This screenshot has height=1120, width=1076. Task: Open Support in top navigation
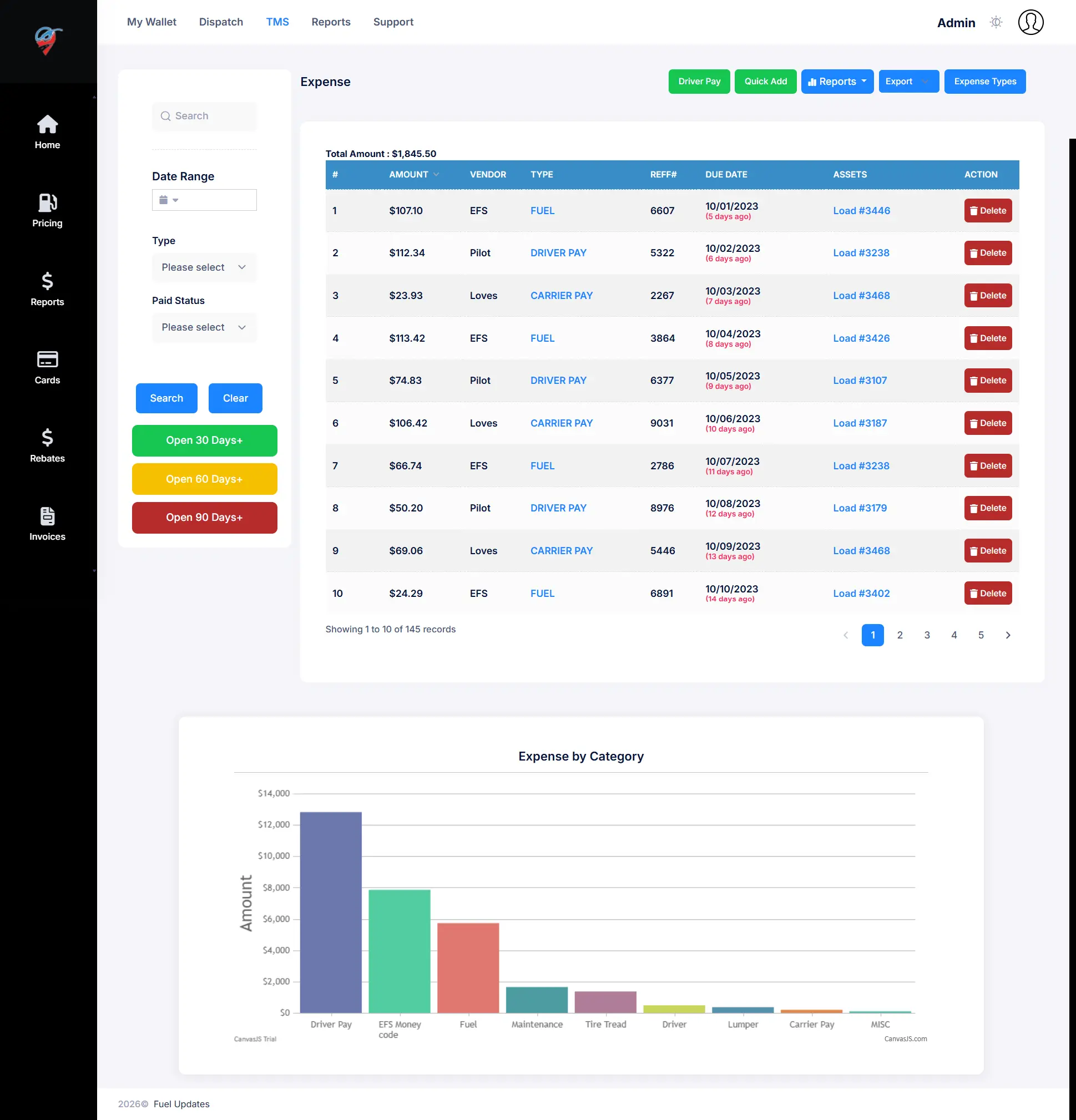click(x=393, y=22)
